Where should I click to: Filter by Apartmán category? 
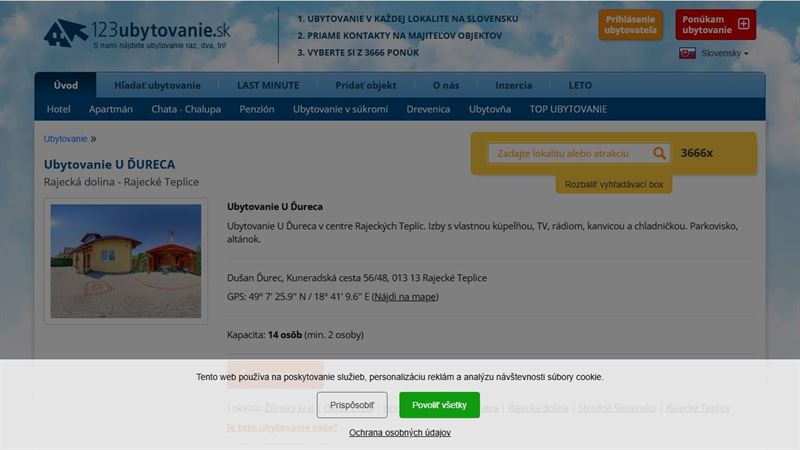point(111,109)
